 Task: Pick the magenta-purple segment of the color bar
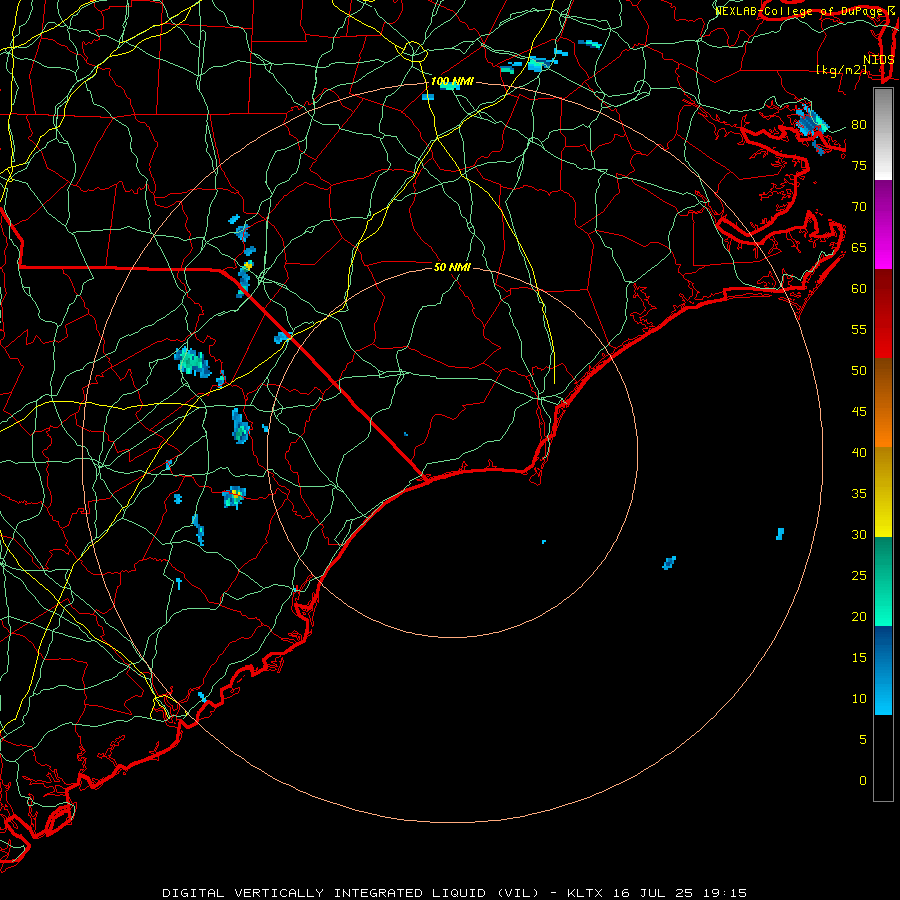[x=883, y=224]
